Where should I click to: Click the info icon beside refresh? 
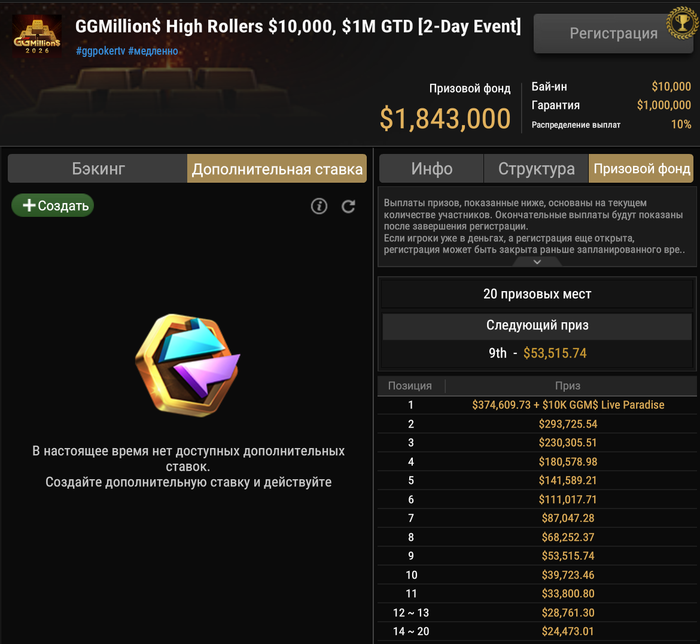pos(319,206)
